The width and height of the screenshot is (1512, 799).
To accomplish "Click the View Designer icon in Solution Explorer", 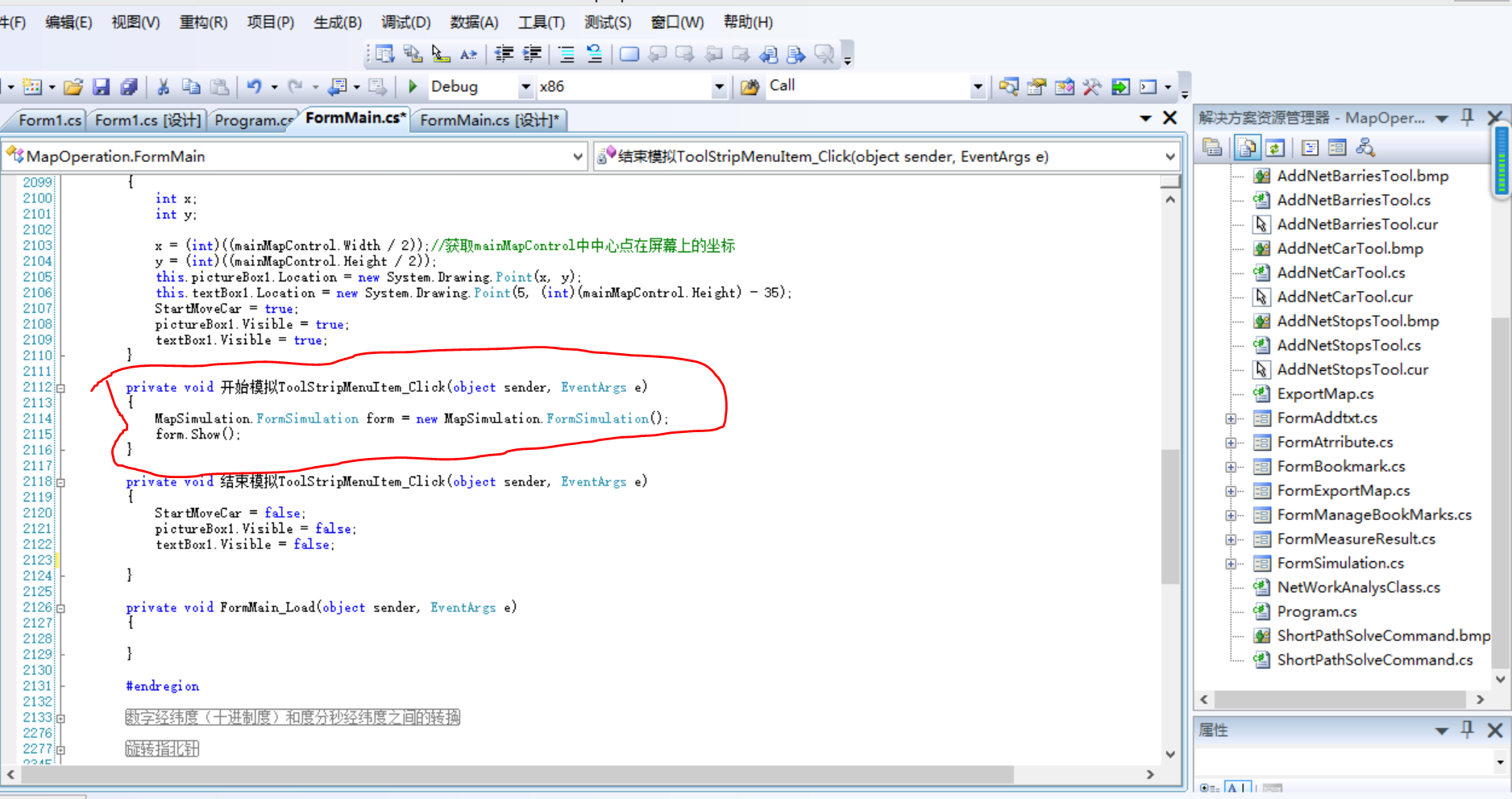I will (1337, 148).
